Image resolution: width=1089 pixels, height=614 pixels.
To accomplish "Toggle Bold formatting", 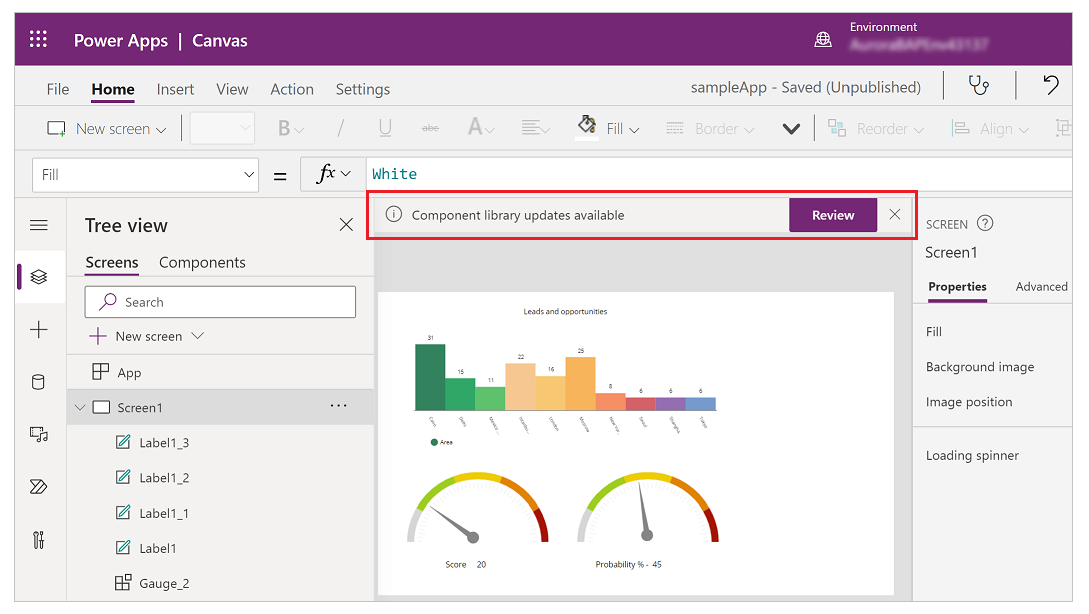I will (x=290, y=128).
